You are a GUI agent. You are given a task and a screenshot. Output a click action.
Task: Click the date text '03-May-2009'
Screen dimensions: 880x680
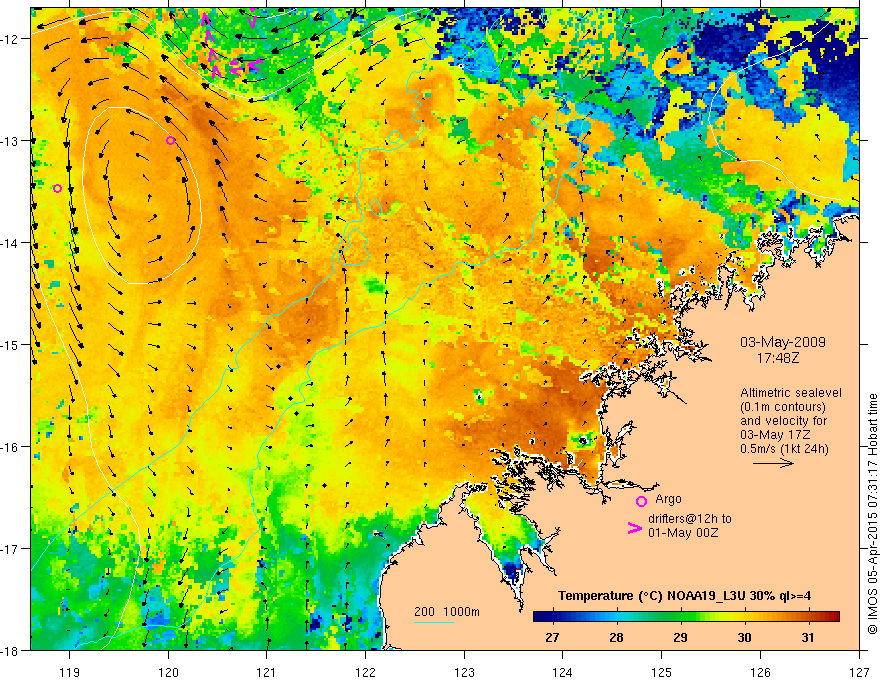point(783,342)
